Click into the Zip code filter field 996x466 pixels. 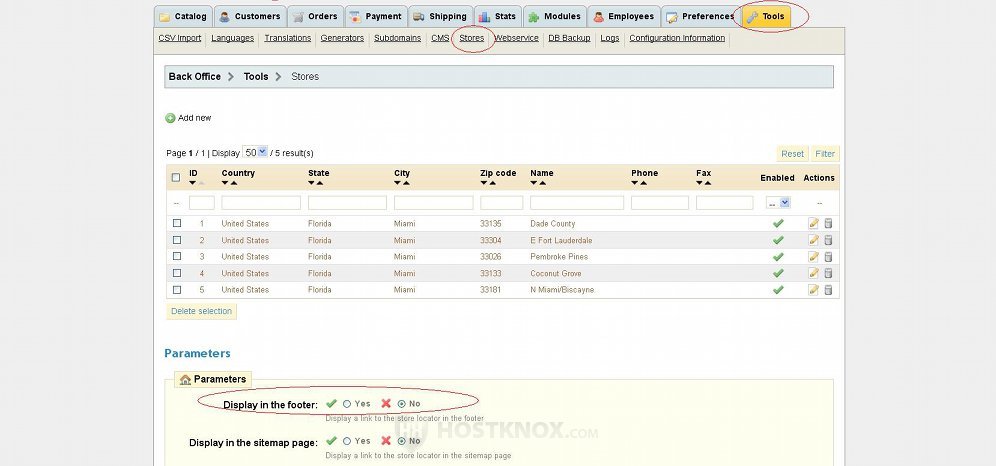(502, 203)
